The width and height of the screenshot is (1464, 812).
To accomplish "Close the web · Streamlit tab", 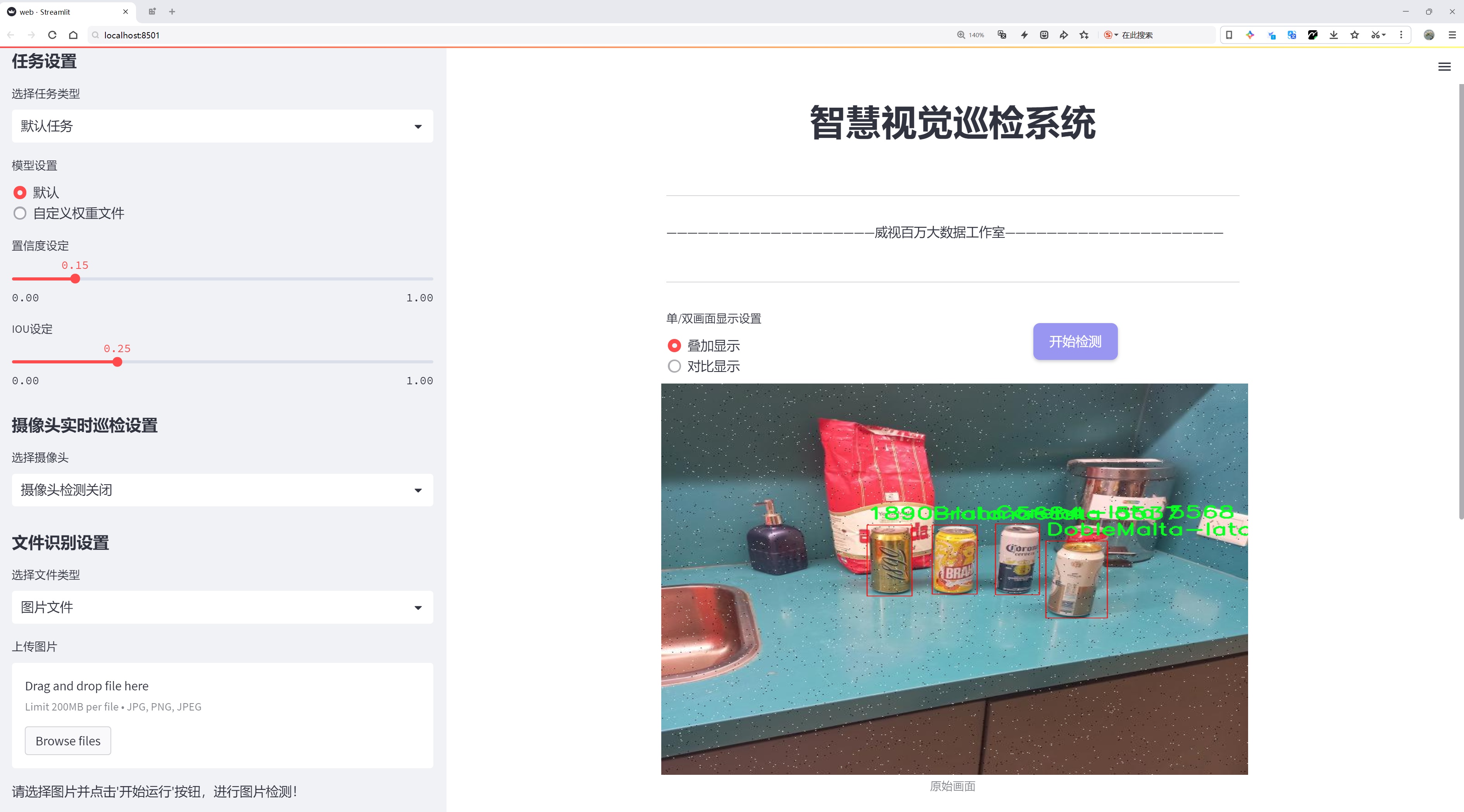I will pyautogui.click(x=126, y=12).
